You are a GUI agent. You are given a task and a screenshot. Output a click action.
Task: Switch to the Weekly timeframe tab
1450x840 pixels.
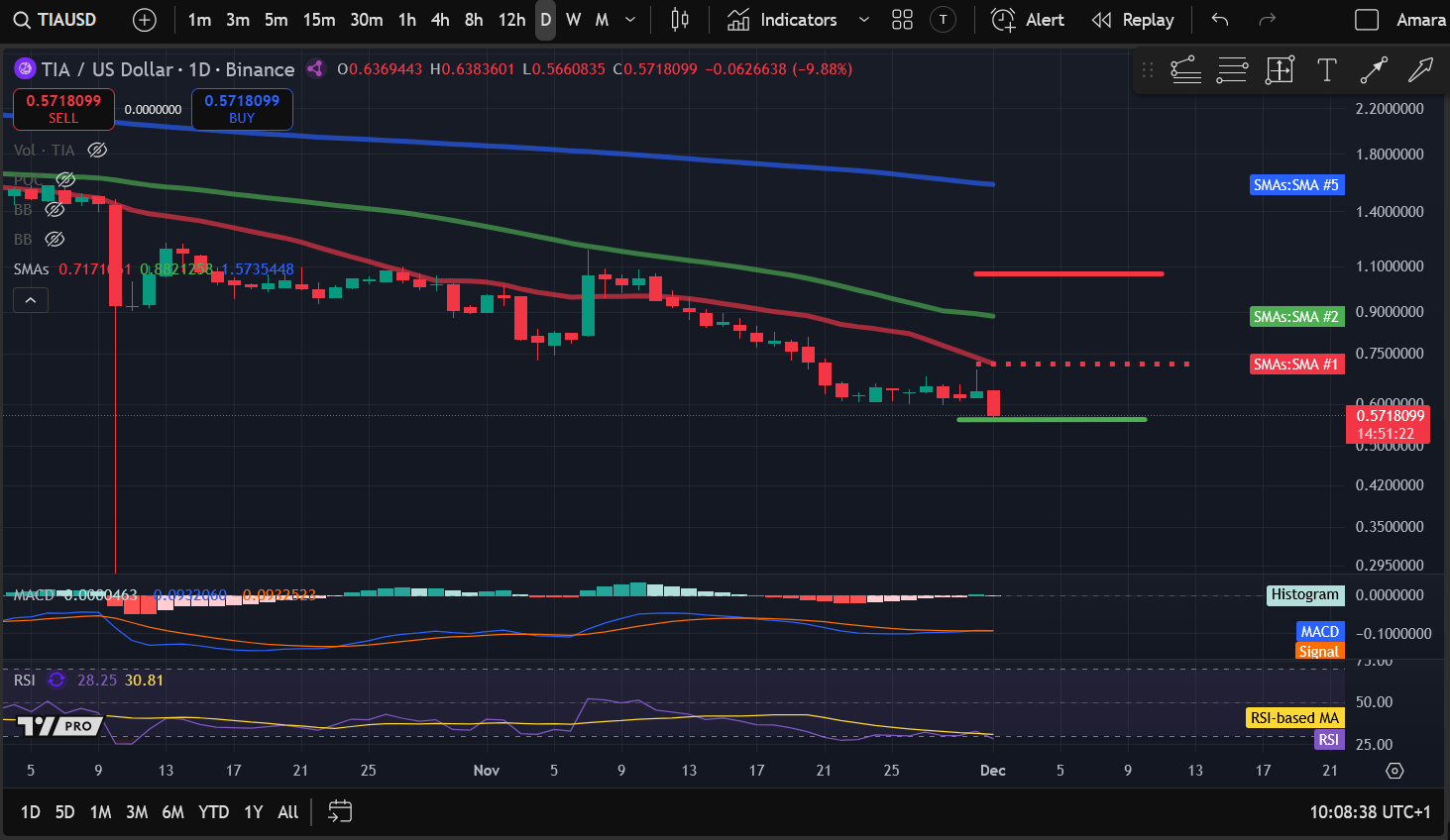click(572, 19)
